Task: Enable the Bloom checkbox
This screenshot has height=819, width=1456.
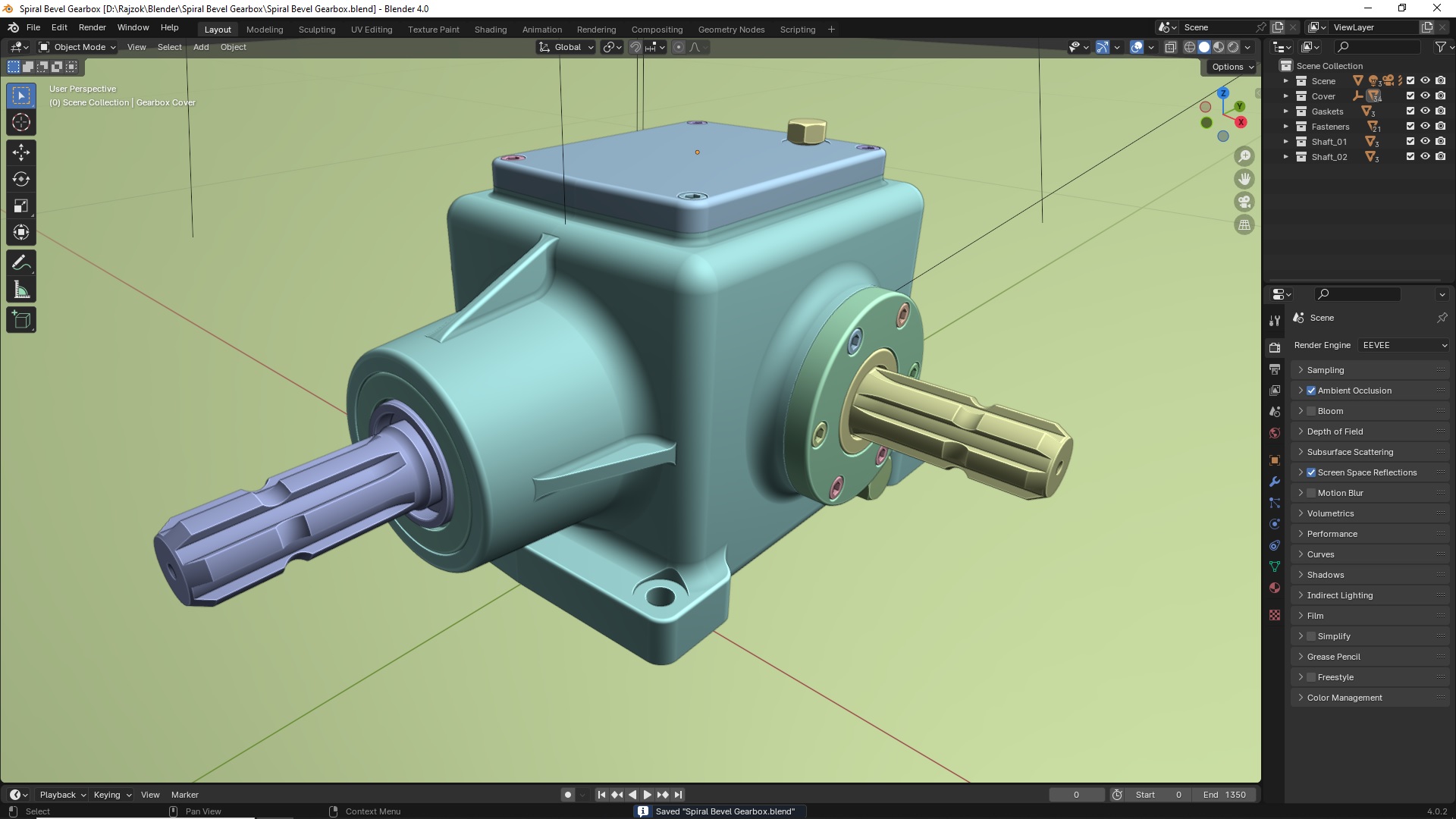Action: tap(1311, 411)
